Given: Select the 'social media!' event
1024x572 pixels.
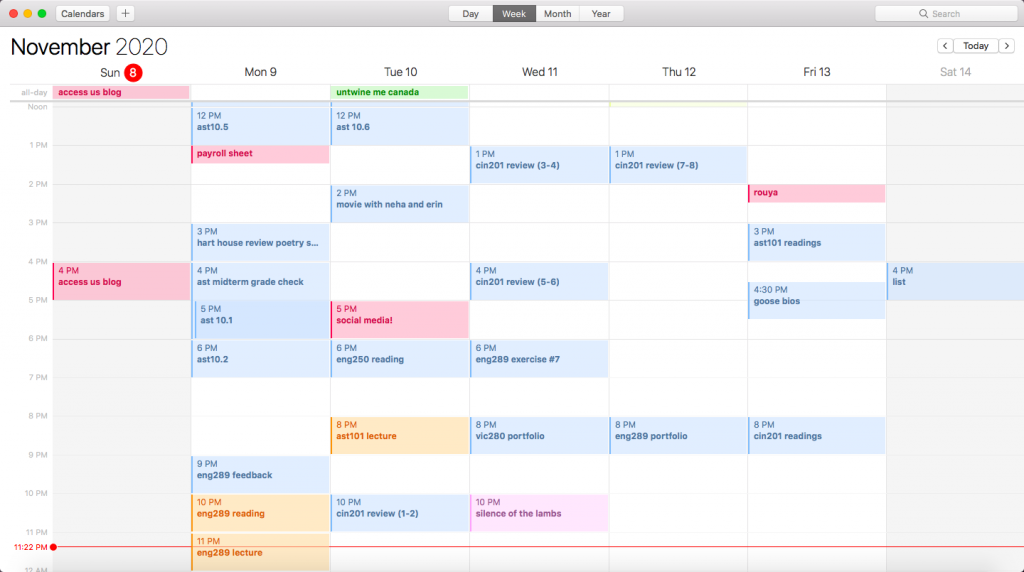Looking at the screenshot, I should click(x=399, y=319).
